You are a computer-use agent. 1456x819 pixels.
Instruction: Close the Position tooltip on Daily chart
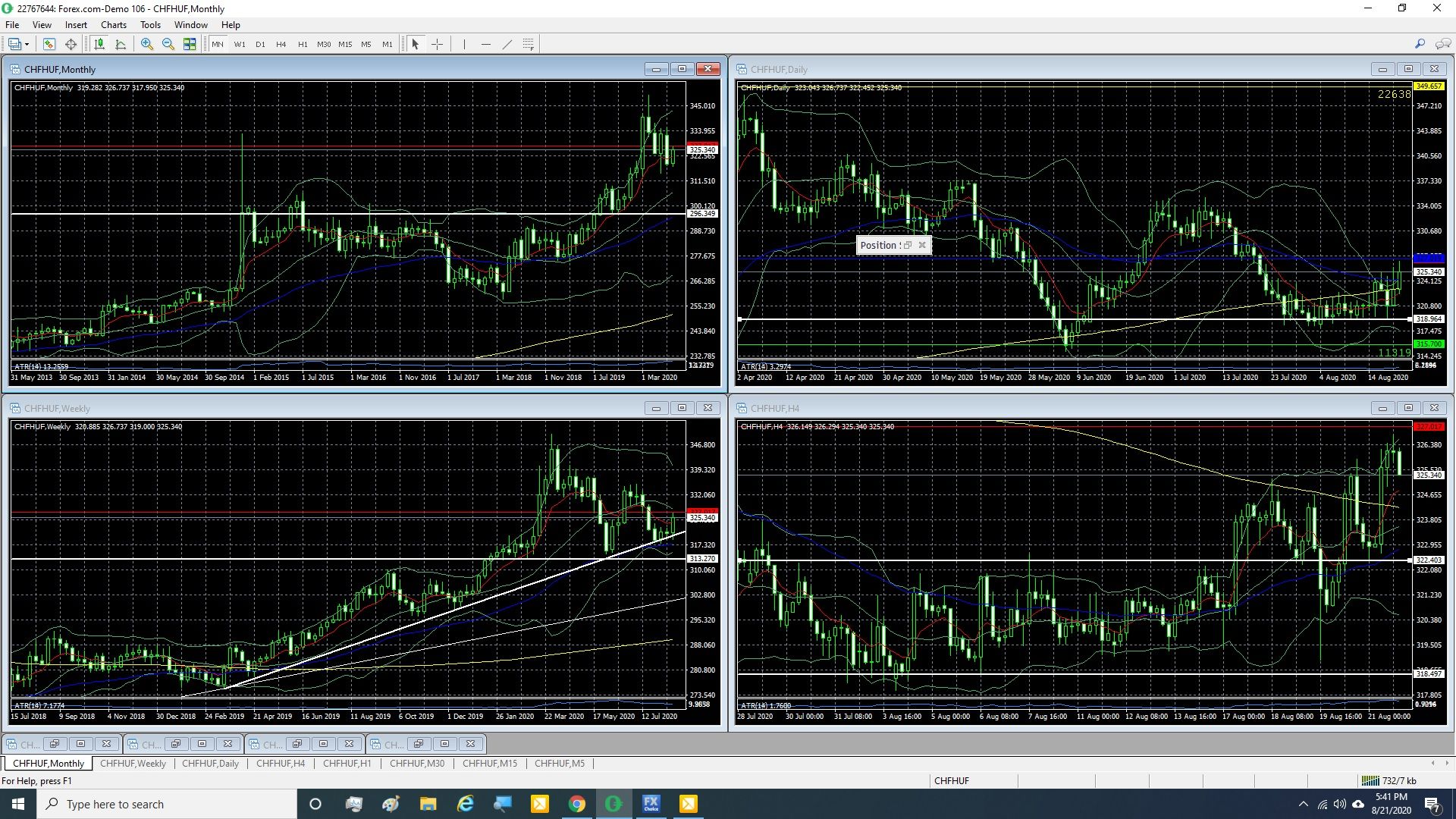[922, 245]
